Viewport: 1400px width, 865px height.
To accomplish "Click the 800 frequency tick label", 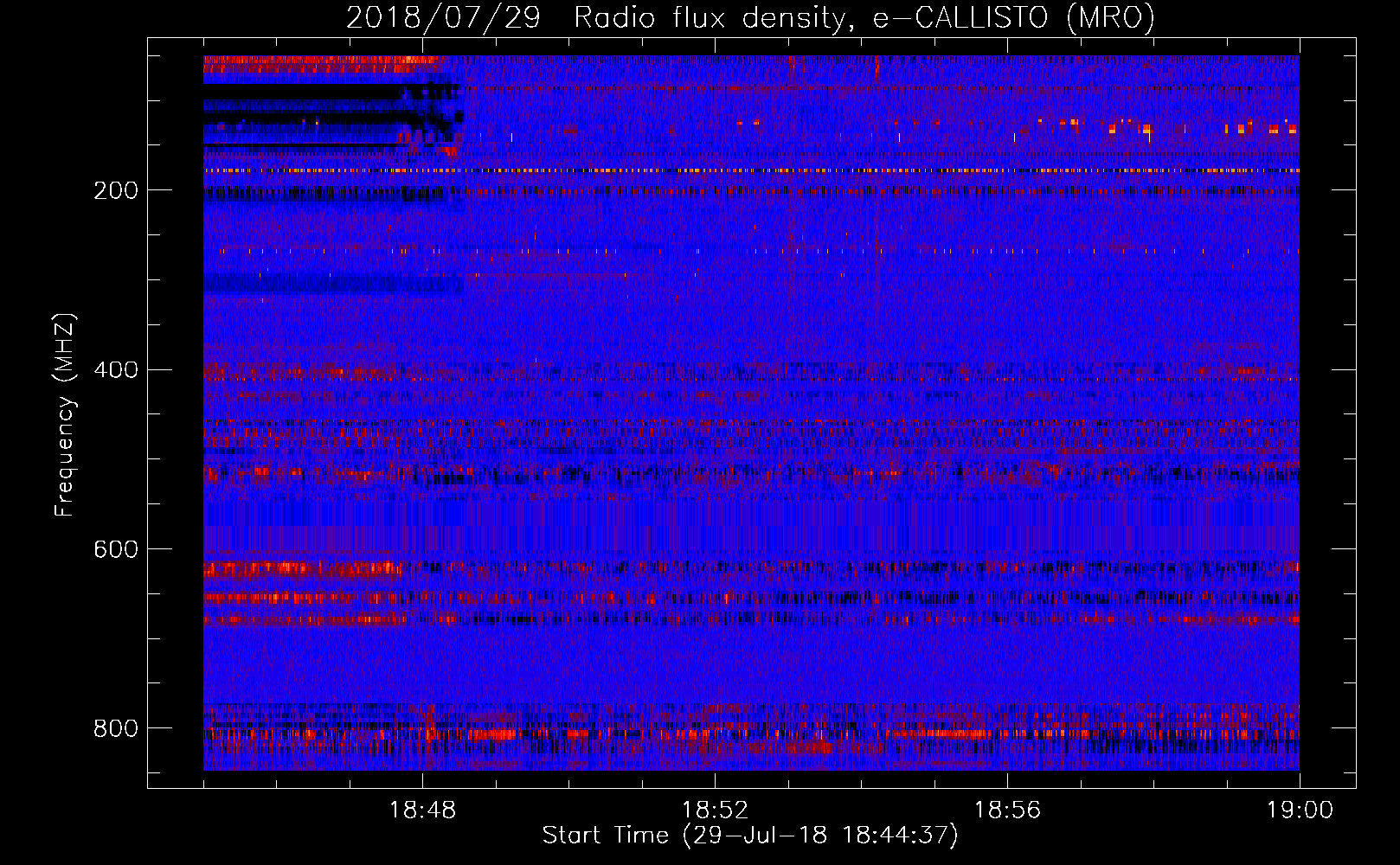I will (116, 728).
